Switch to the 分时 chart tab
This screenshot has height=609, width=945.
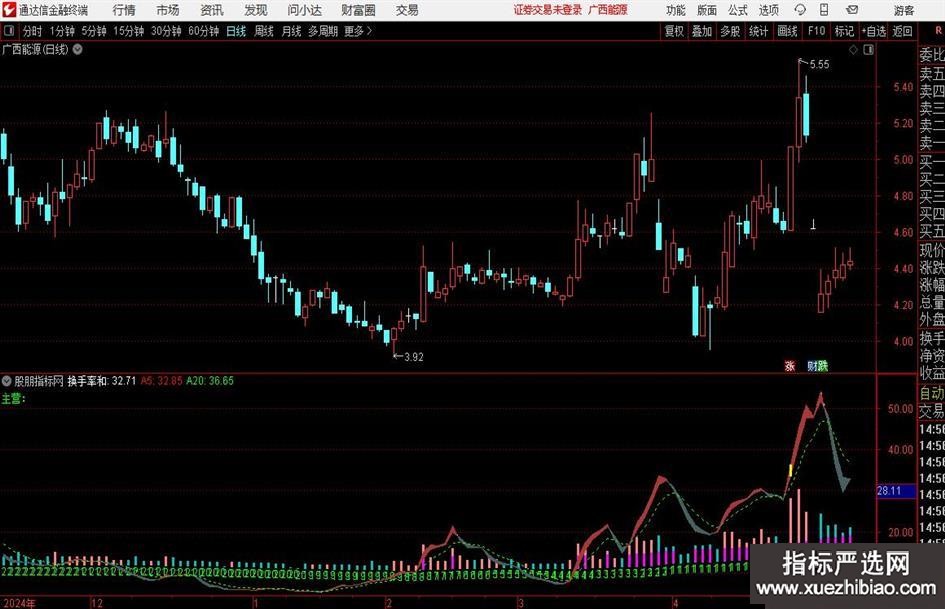click(x=33, y=31)
